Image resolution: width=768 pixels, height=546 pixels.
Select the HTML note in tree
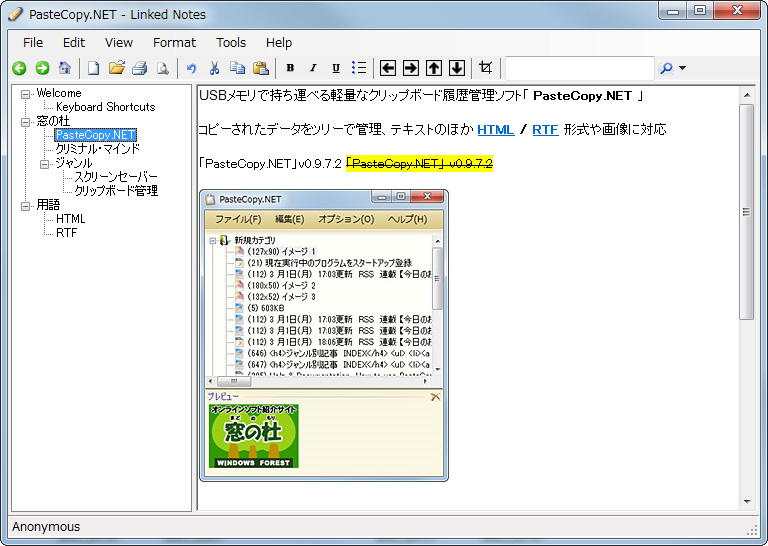point(71,218)
